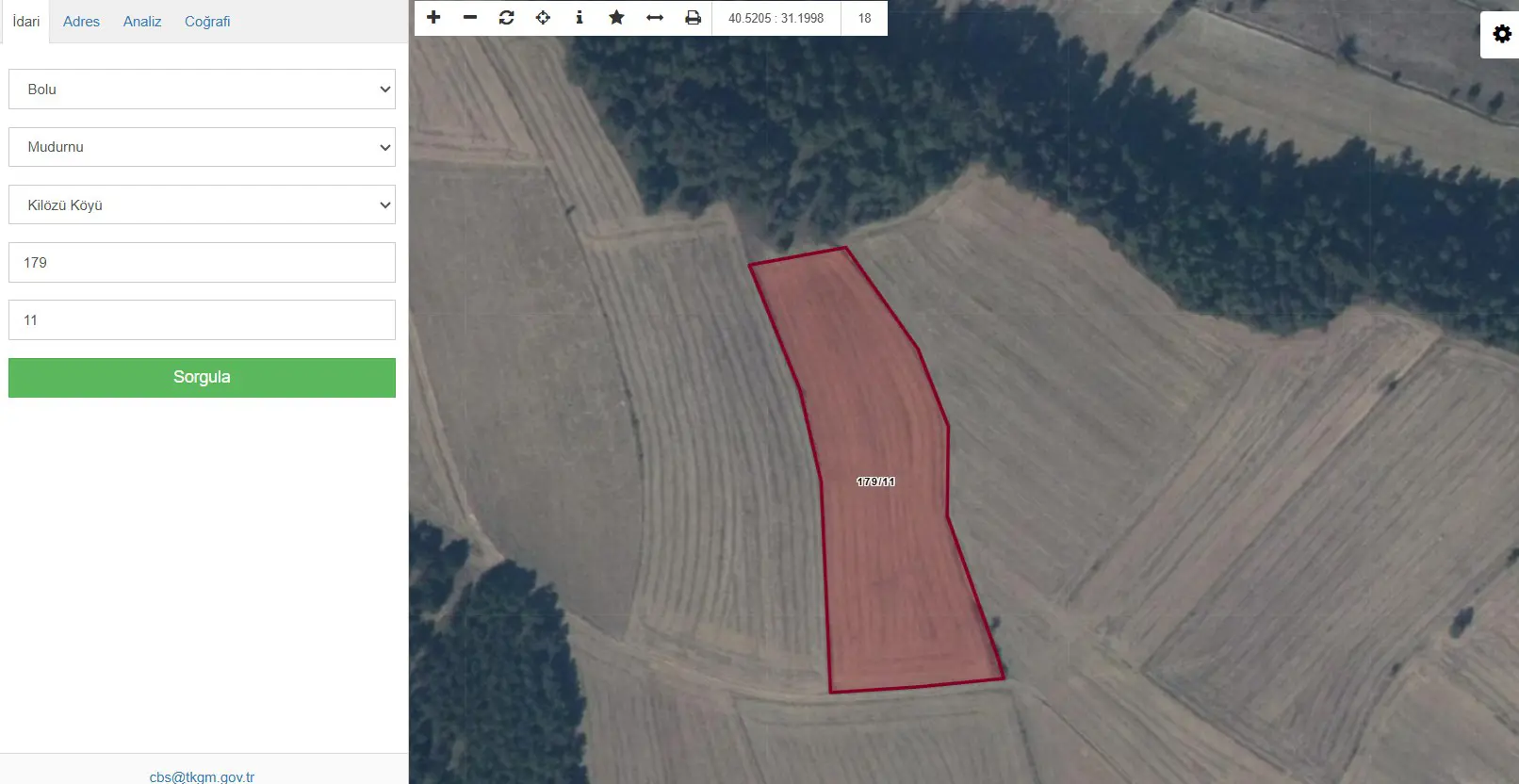This screenshot has width=1519, height=784.
Task: Click the 179/11 parcel label on map
Action: (x=875, y=482)
